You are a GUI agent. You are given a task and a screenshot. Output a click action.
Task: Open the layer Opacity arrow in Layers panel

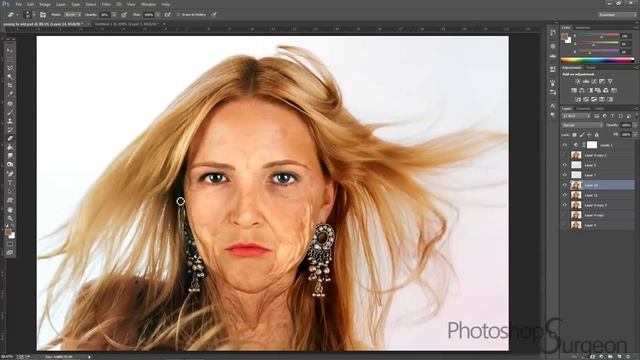(635, 125)
